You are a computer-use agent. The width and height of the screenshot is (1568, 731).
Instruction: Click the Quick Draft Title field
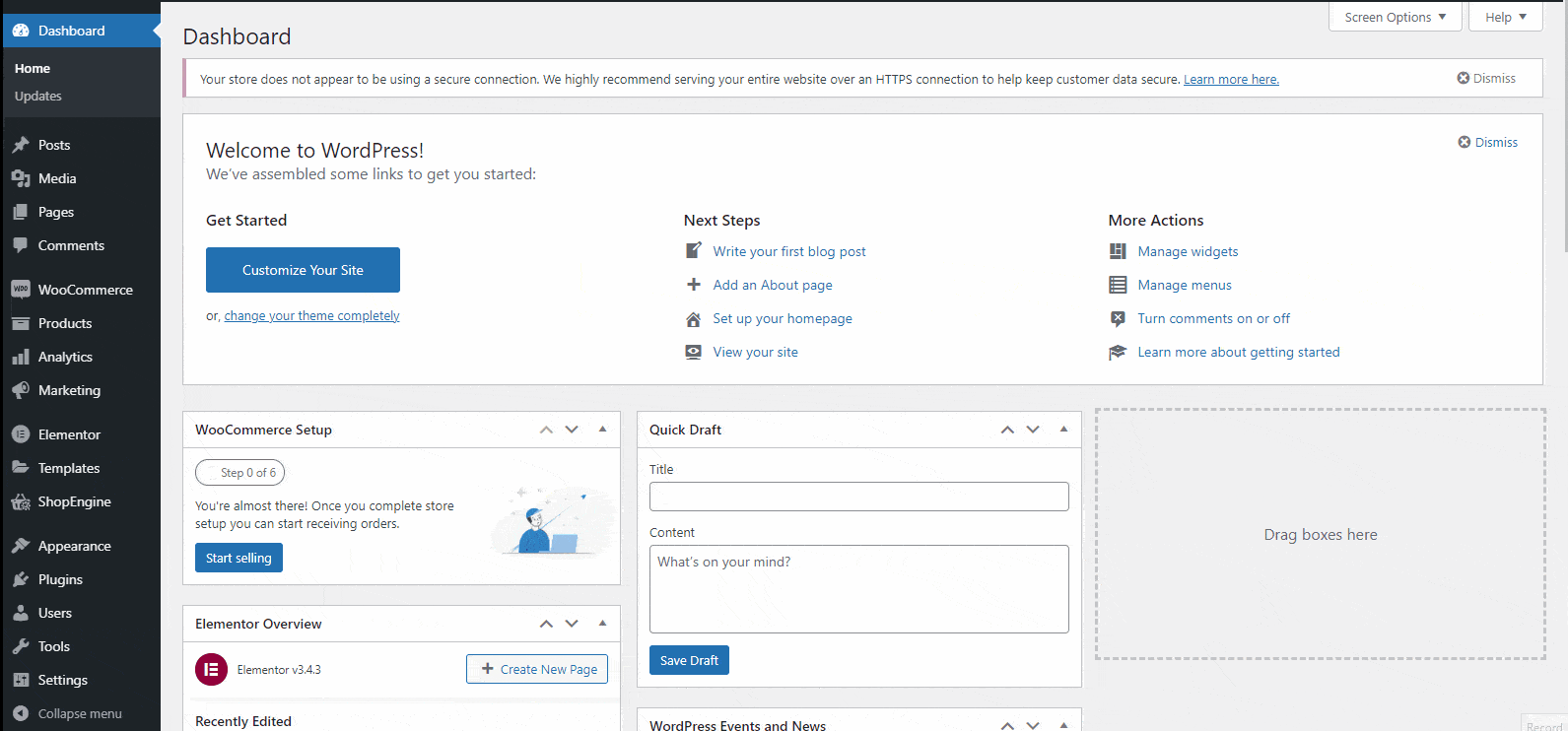pos(859,497)
